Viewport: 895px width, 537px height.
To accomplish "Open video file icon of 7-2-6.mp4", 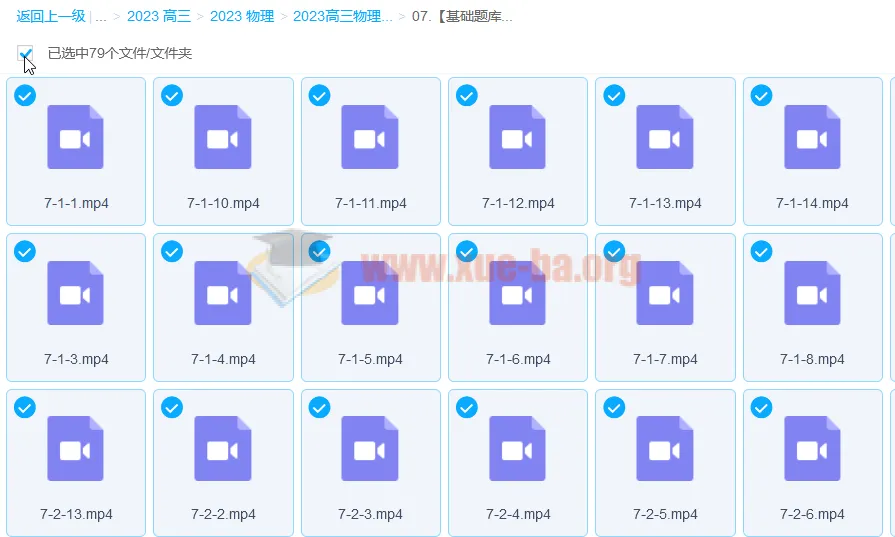I will click(812, 449).
